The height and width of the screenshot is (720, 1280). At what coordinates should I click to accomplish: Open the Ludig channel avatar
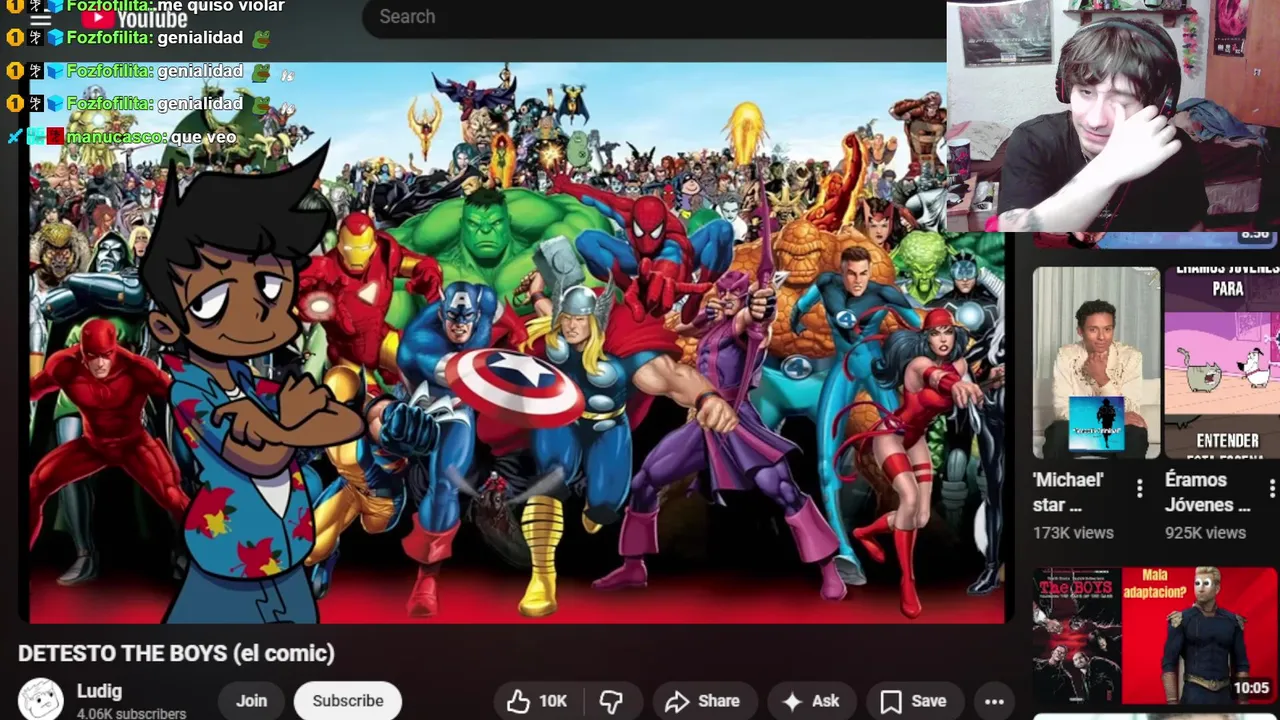click(41, 700)
